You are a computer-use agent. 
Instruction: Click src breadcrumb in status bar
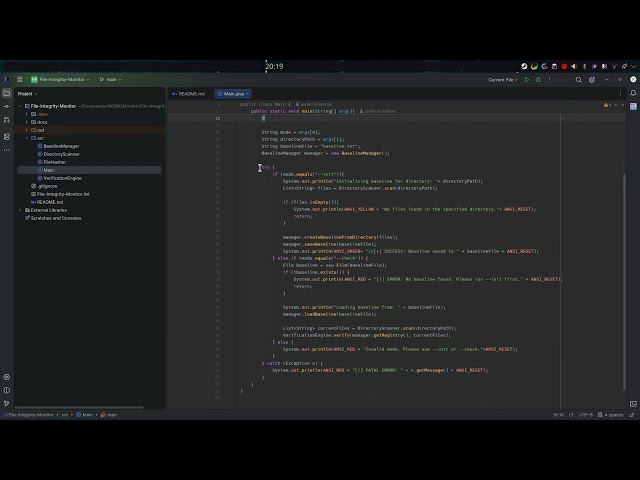pyautogui.click(x=64, y=415)
